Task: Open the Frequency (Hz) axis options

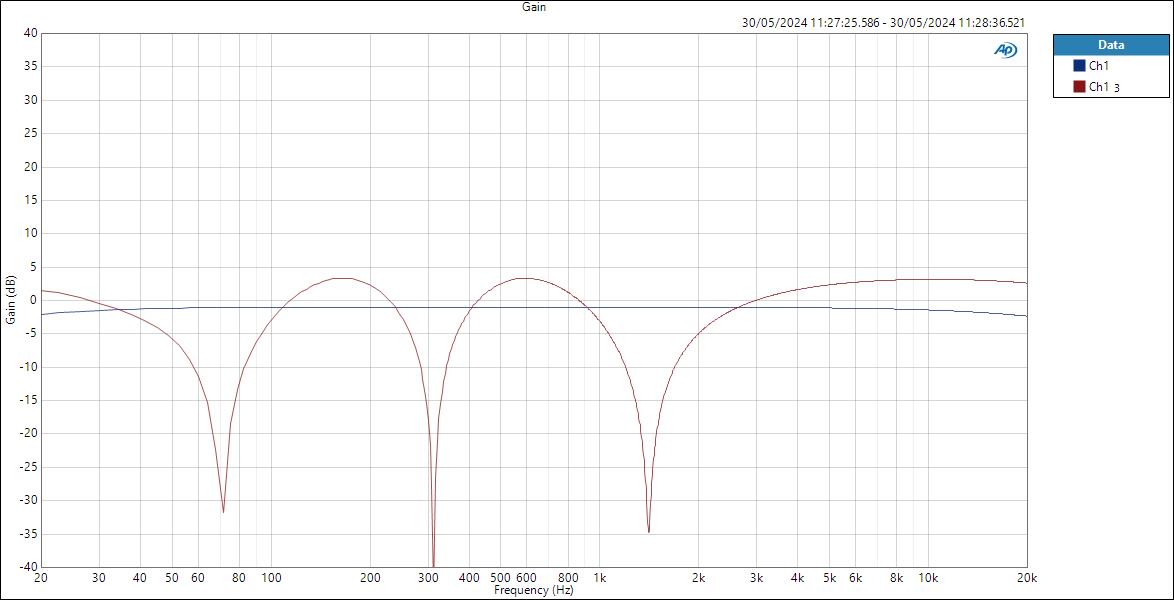Action: tap(533, 591)
